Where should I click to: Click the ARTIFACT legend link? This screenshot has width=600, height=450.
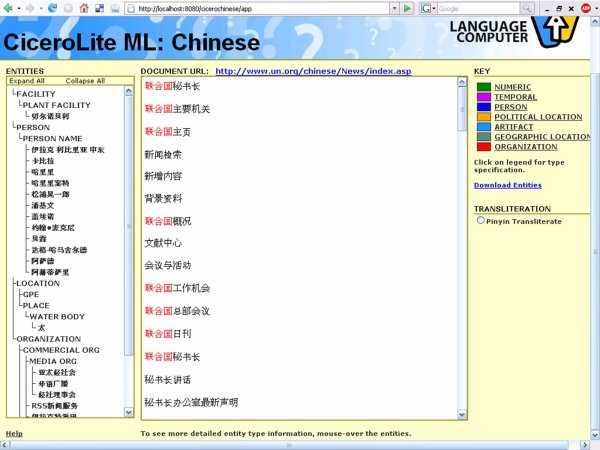click(x=514, y=127)
